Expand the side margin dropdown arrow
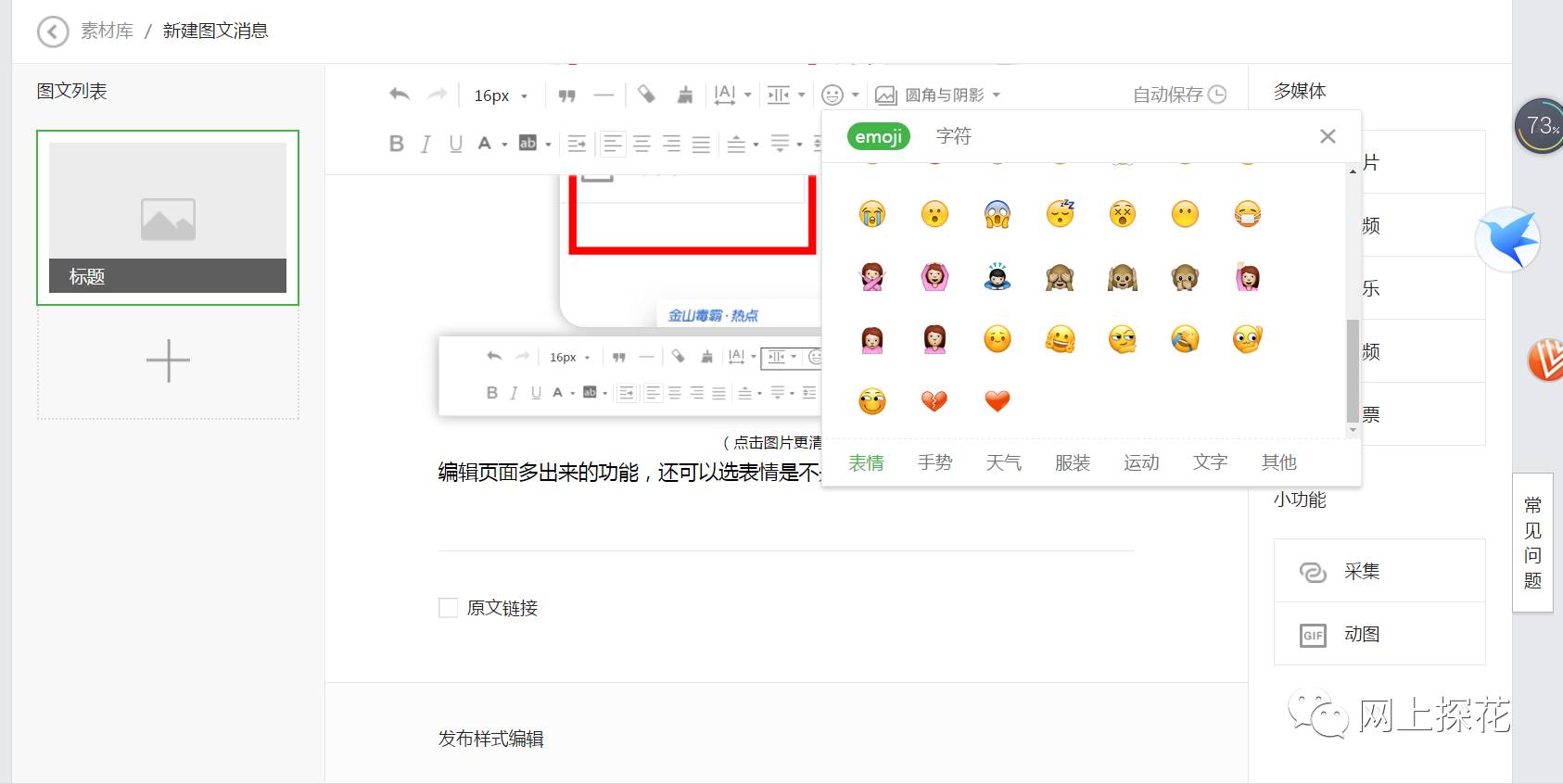 801,95
